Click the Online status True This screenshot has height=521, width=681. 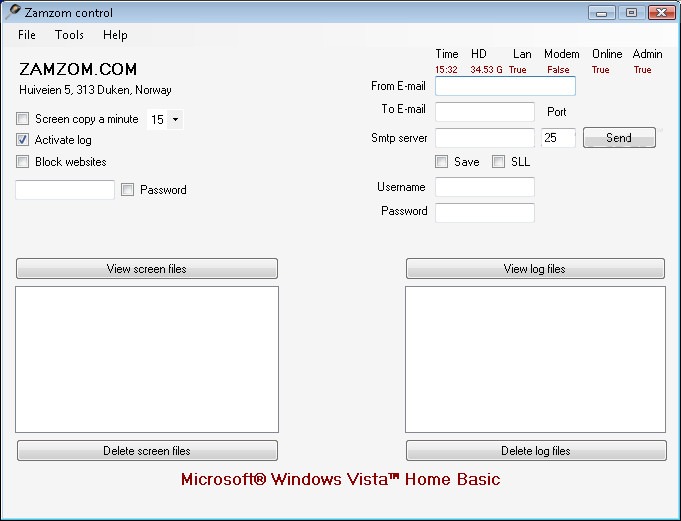click(601, 69)
